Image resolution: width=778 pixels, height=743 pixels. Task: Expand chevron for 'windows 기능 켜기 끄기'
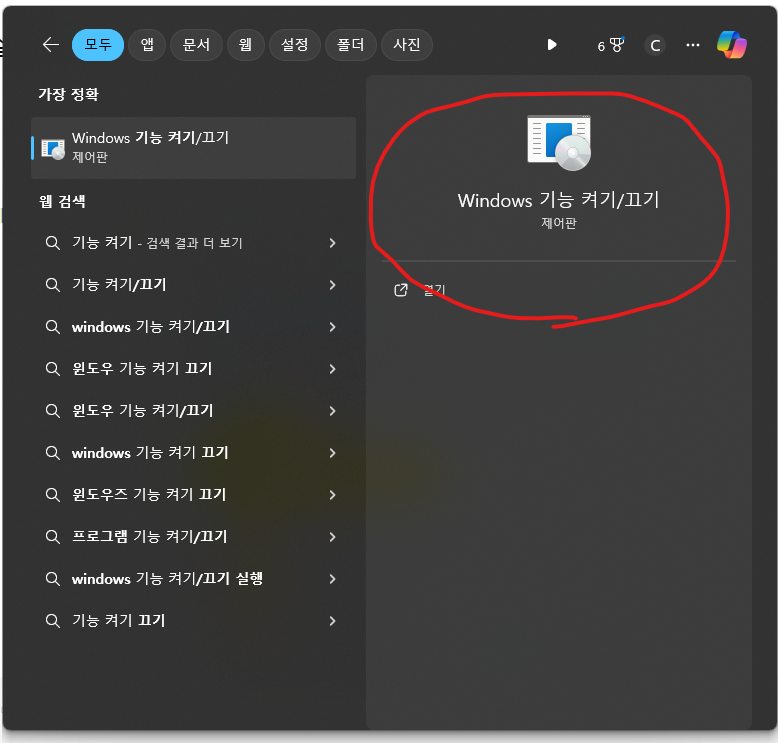point(332,453)
